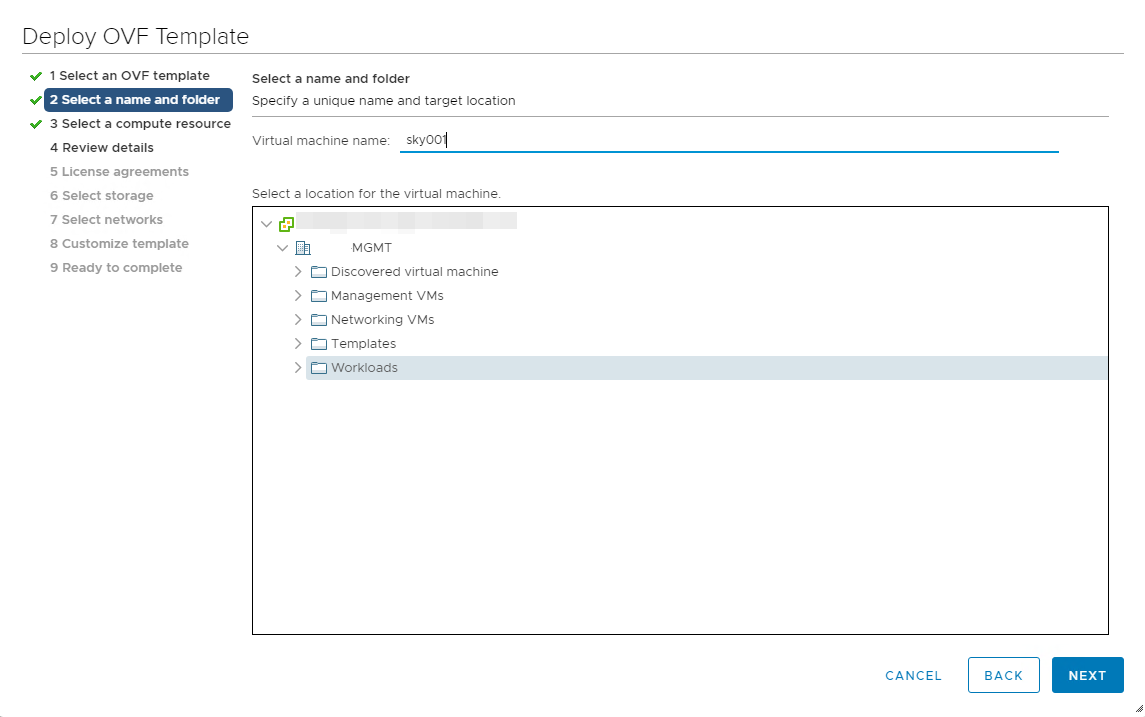1145x717 pixels.
Task: Click the Workloads folder icon
Action: [319, 368]
